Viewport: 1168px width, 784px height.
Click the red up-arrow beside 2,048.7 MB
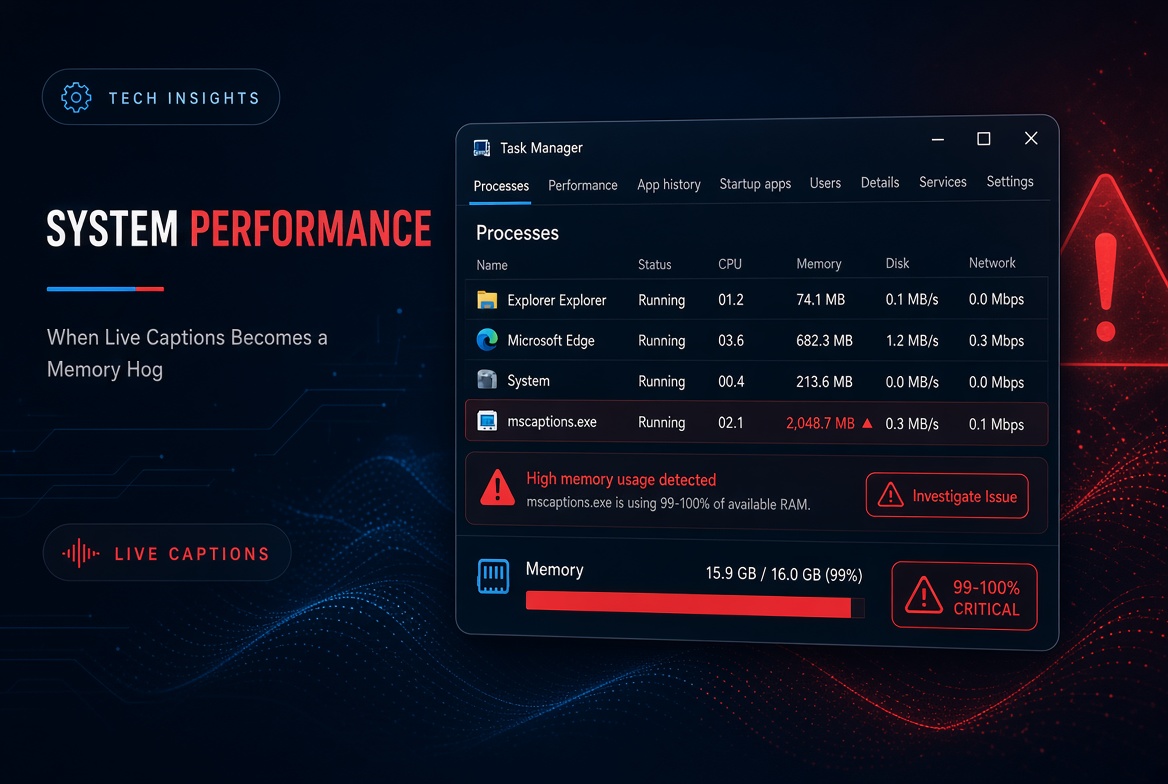(x=867, y=423)
